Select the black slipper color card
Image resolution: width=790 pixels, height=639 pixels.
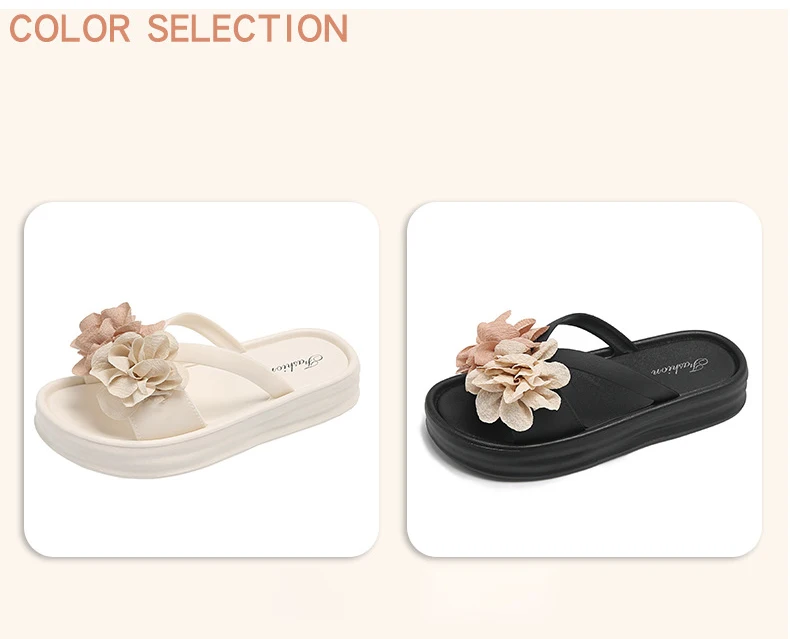coord(584,379)
